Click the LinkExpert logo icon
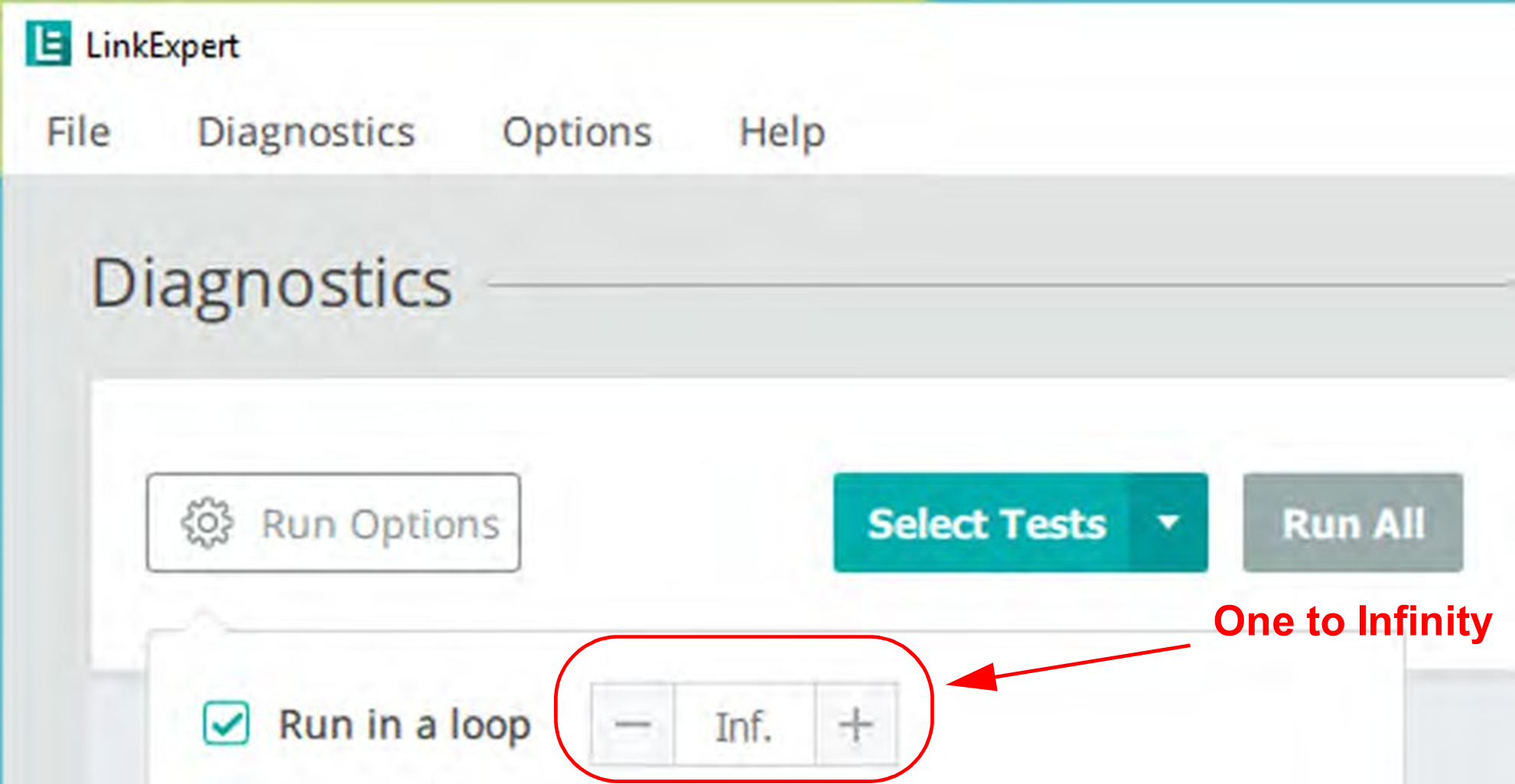 (x=47, y=44)
